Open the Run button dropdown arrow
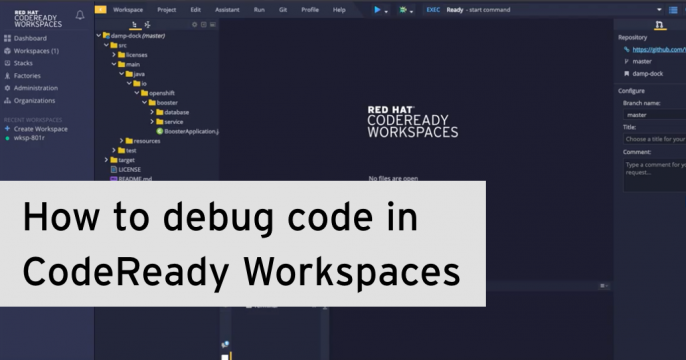This screenshot has width=686, height=360. tap(386, 11)
